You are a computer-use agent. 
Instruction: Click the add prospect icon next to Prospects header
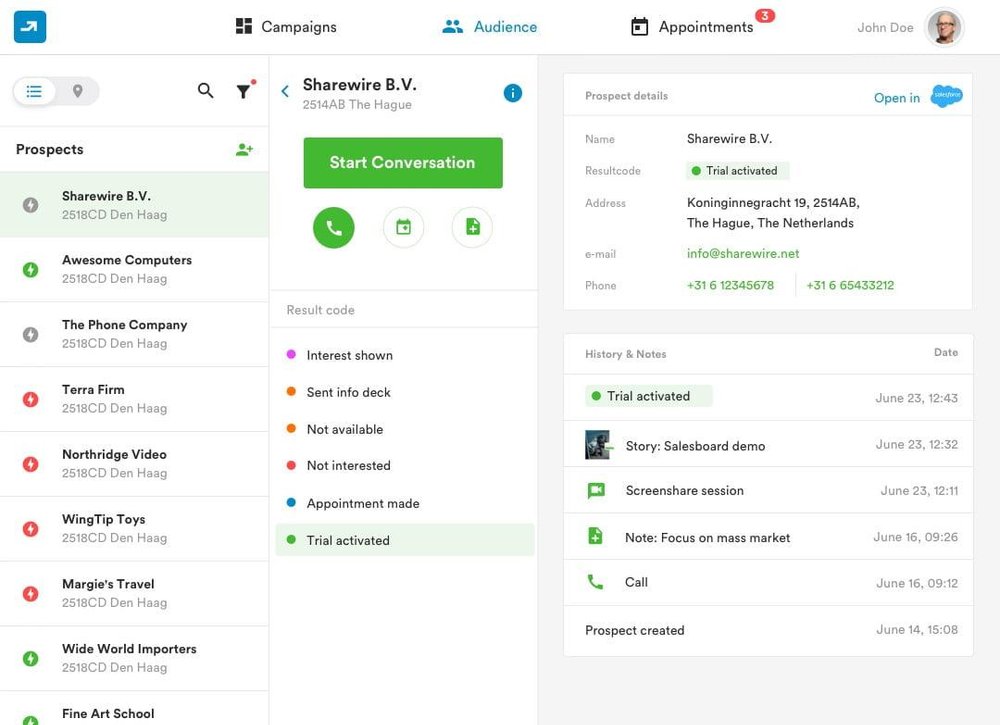(244, 148)
